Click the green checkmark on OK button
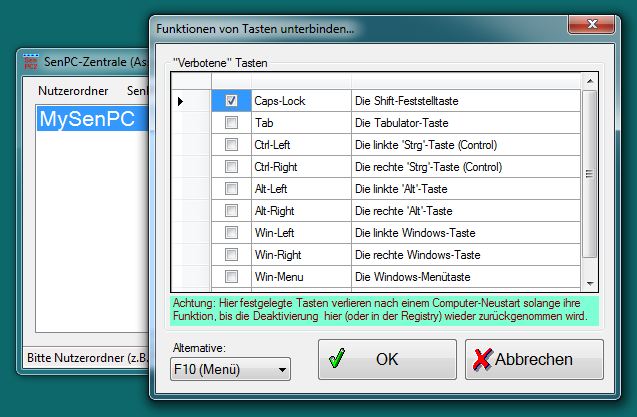The width and height of the screenshot is (637, 417). click(x=336, y=359)
